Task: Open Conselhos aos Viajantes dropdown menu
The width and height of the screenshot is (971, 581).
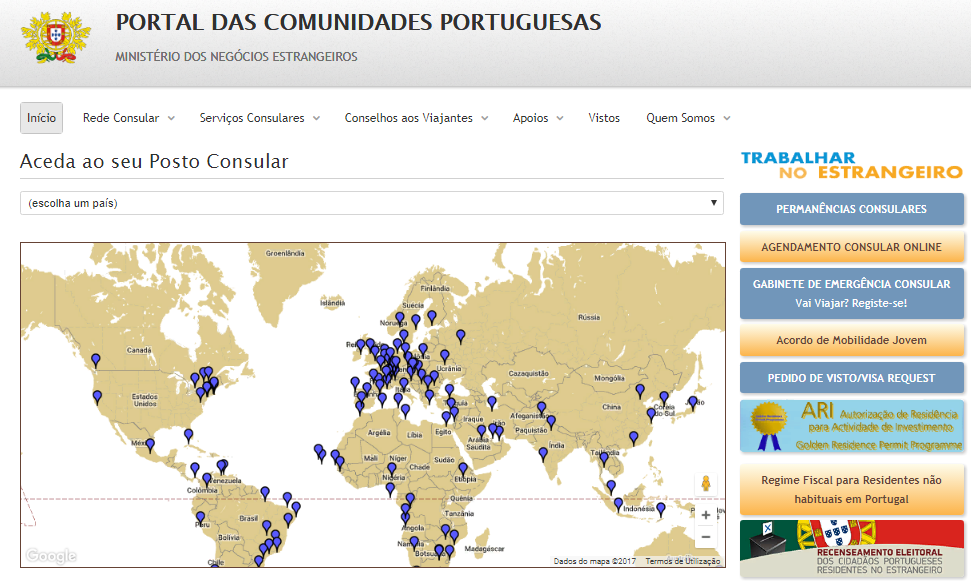Action: (416, 118)
